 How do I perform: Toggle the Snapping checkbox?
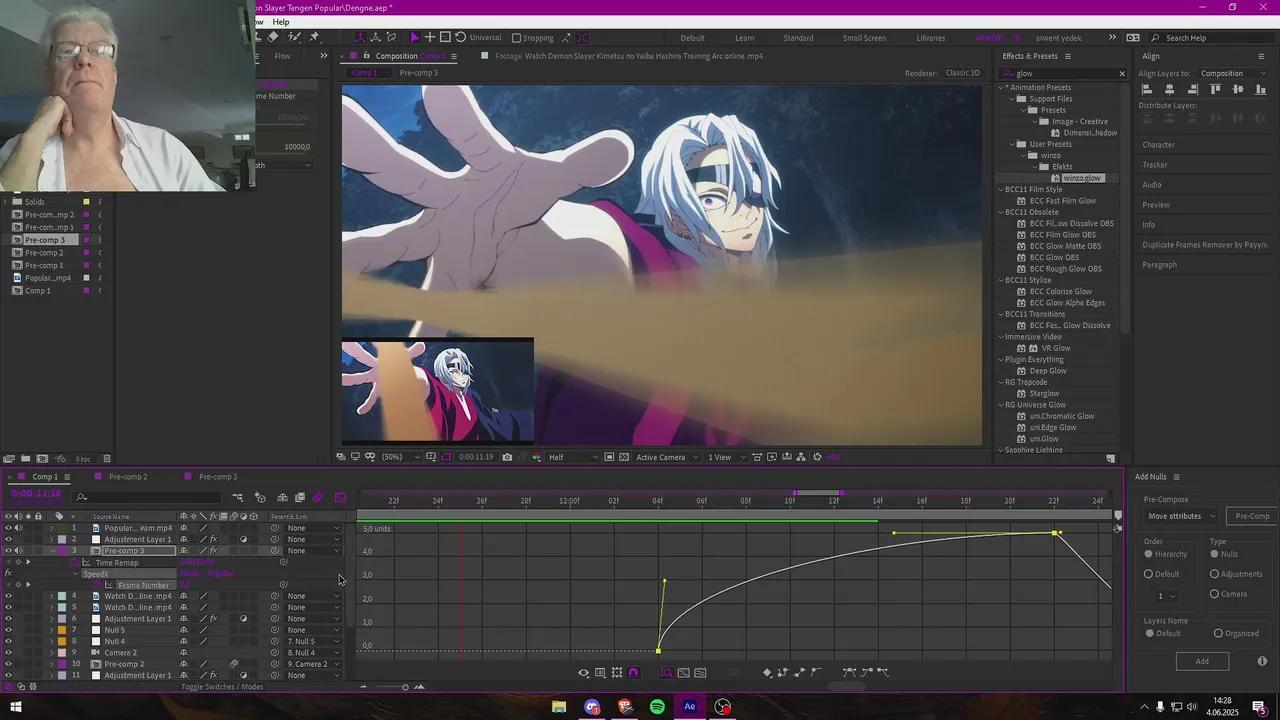516,38
